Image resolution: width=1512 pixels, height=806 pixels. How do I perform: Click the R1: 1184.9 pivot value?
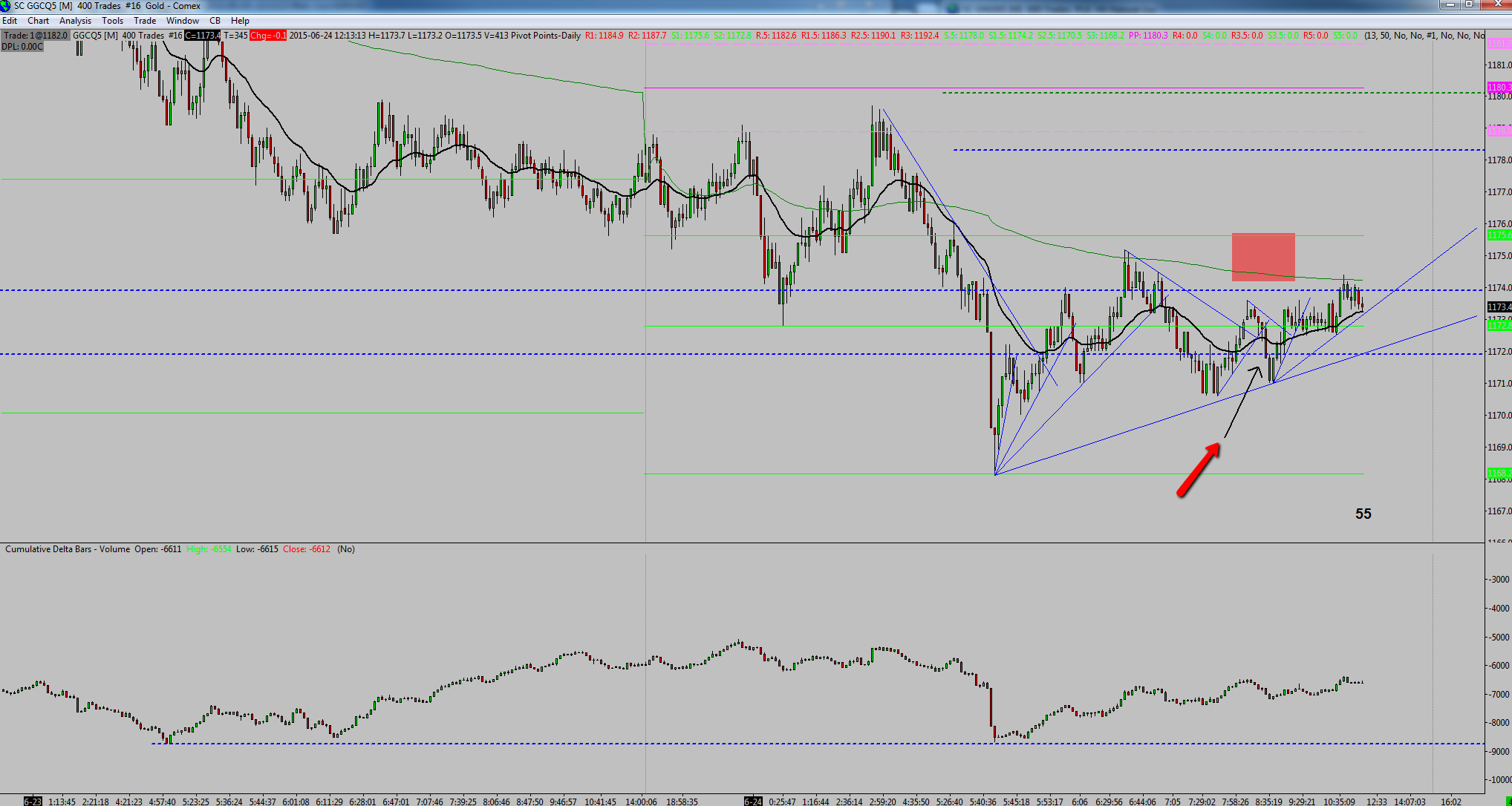tap(605, 36)
